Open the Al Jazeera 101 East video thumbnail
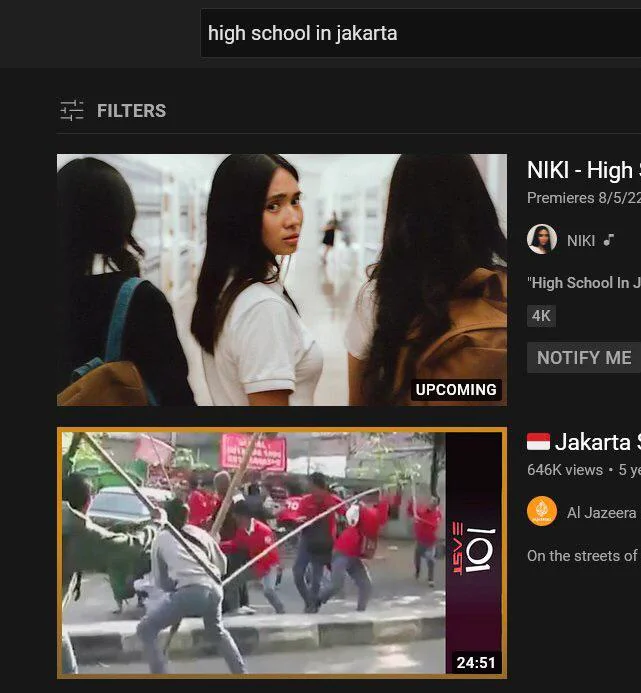This screenshot has height=693, width=641. pyautogui.click(x=282, y=553)
